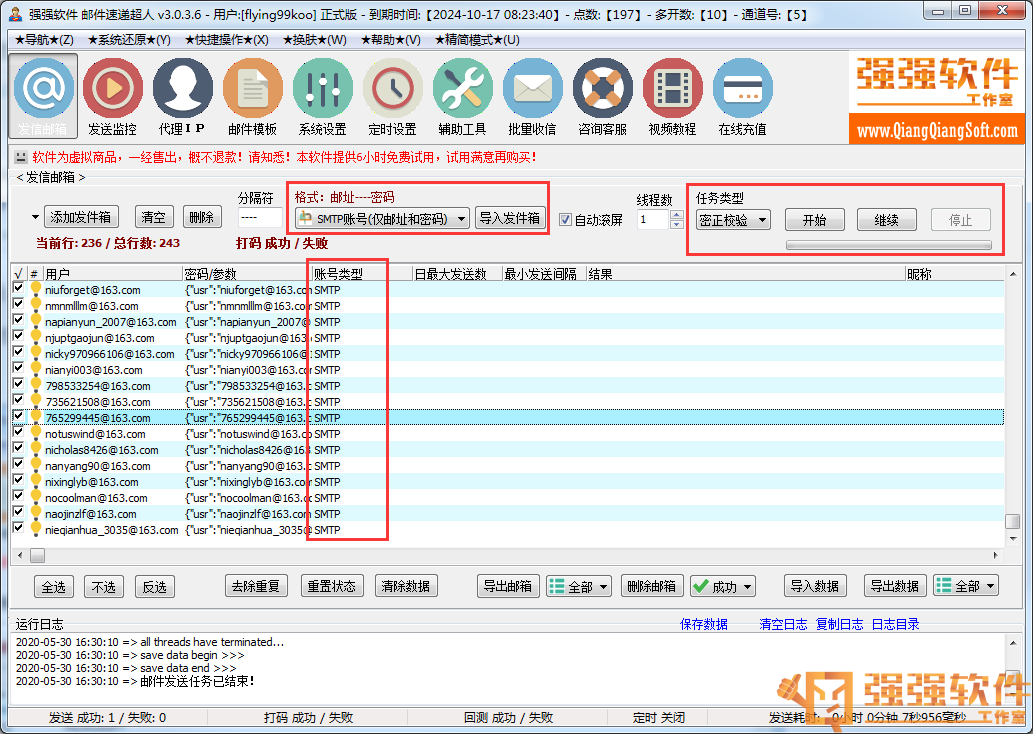Open the 定时设置 timer settings icon
The height and width of the screenshot is (734, 1033).
point(393,96)
